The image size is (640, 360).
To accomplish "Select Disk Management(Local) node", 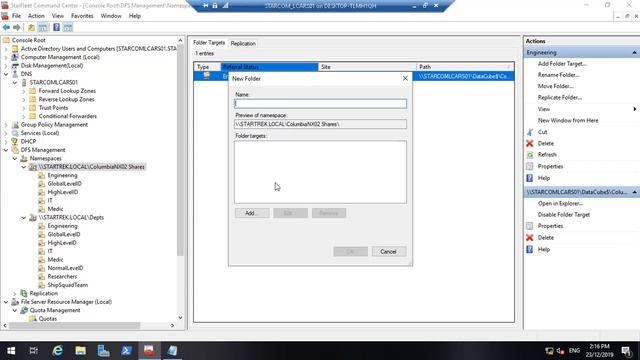I will click(52, 65).
